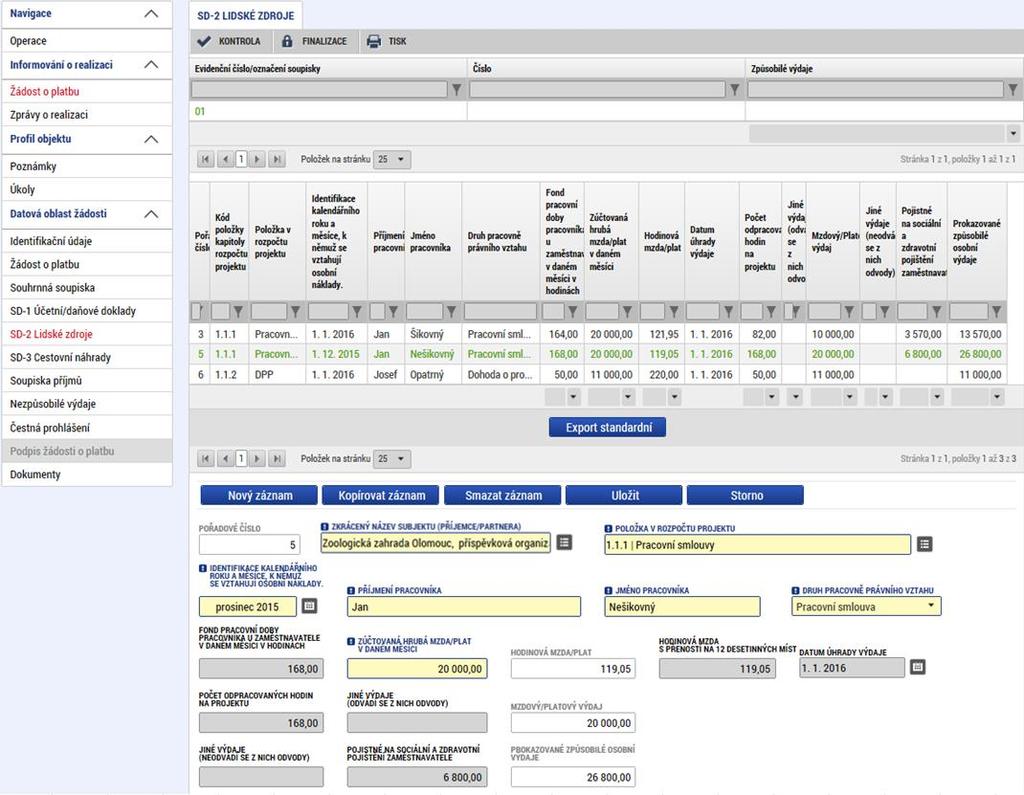Go to first page in lower pager
Screen dimensions: 1024x795
[x=206, y=459]
